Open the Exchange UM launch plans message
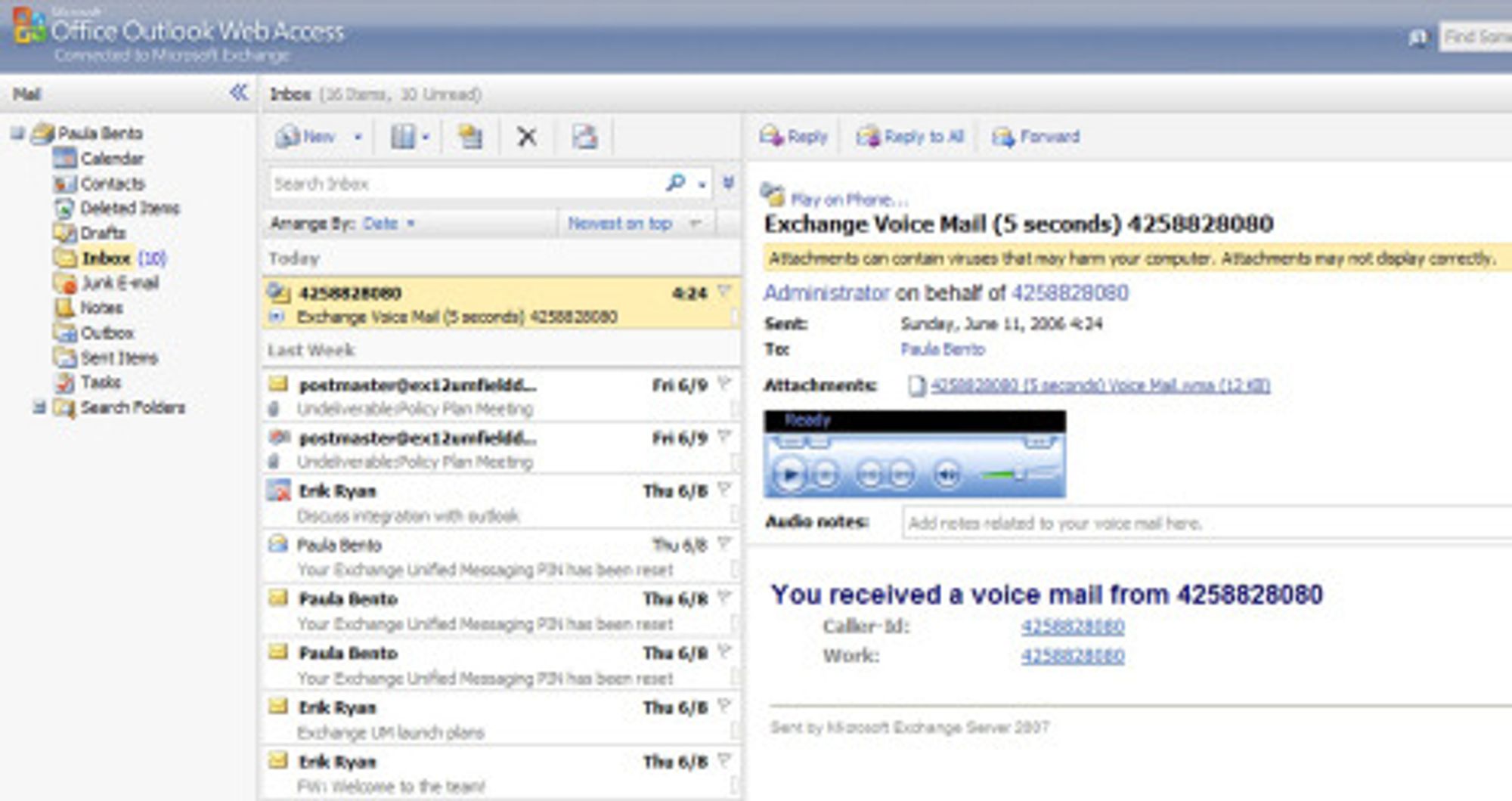The image size is (1512, 801). (500, 719)
